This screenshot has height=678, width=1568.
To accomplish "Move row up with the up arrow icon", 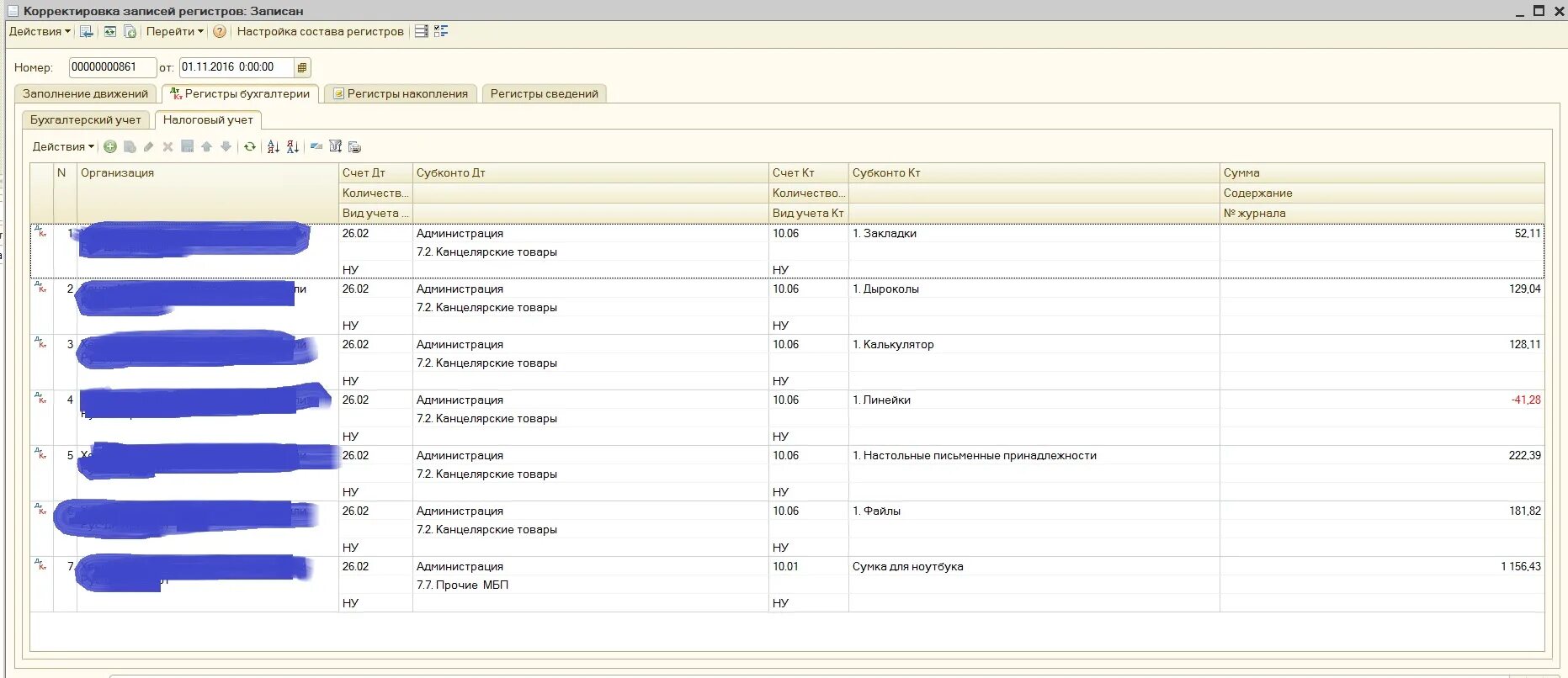I will (x=206, y=146).
